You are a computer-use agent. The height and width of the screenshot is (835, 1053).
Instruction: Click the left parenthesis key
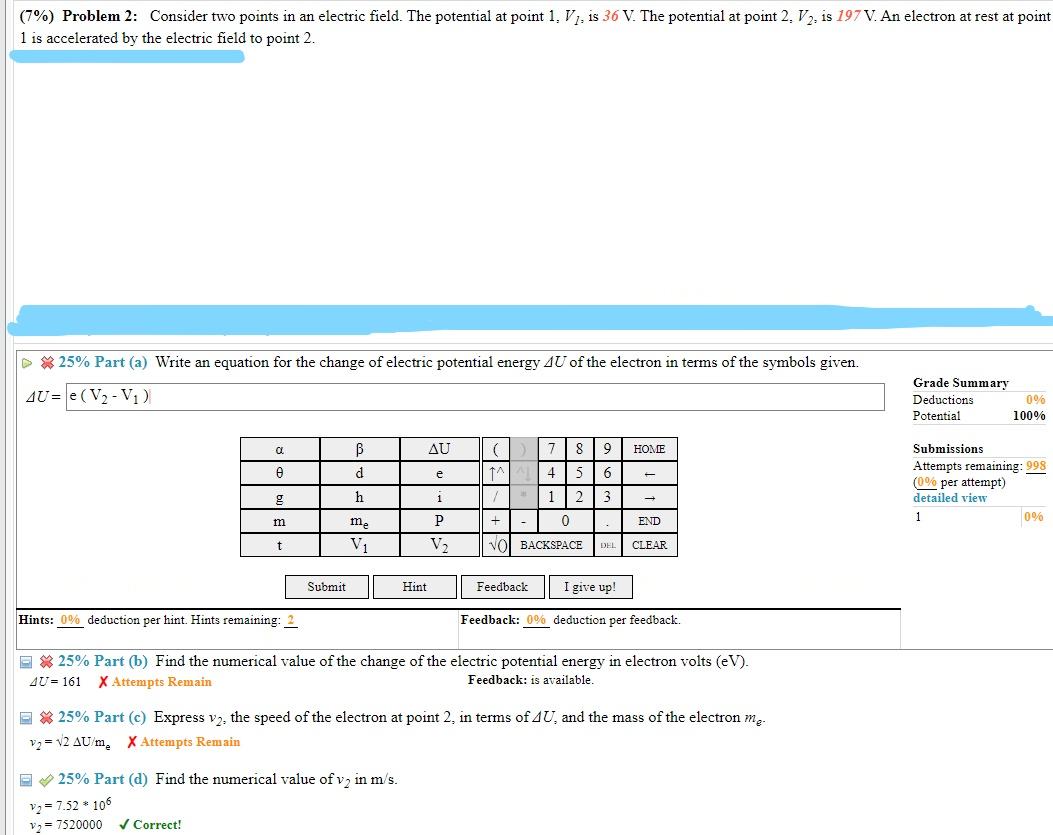[495, 448]
